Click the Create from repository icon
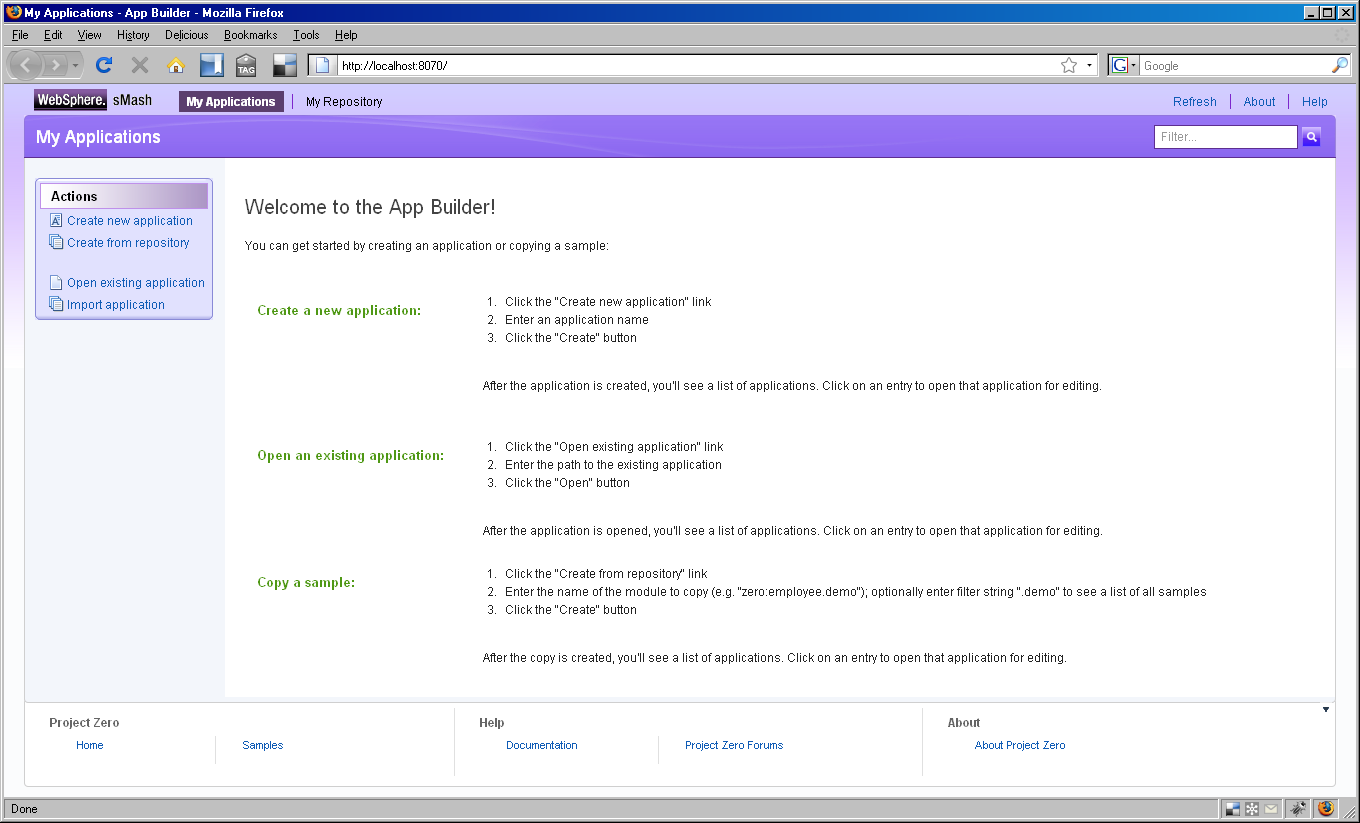Screen dimensions: 1360x823 56,243
